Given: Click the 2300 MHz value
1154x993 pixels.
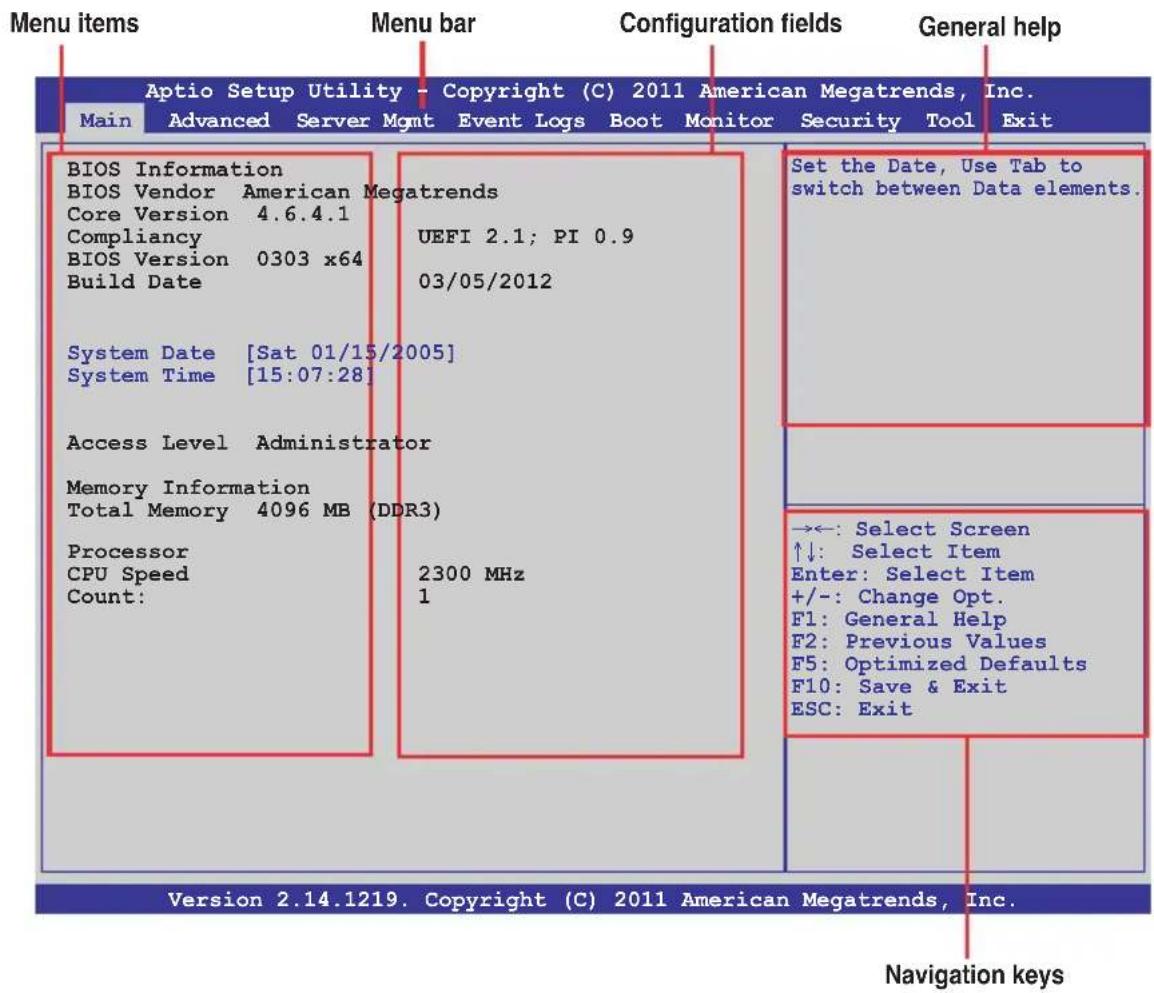Looking at the screenshot, I should tap(471, 574).
